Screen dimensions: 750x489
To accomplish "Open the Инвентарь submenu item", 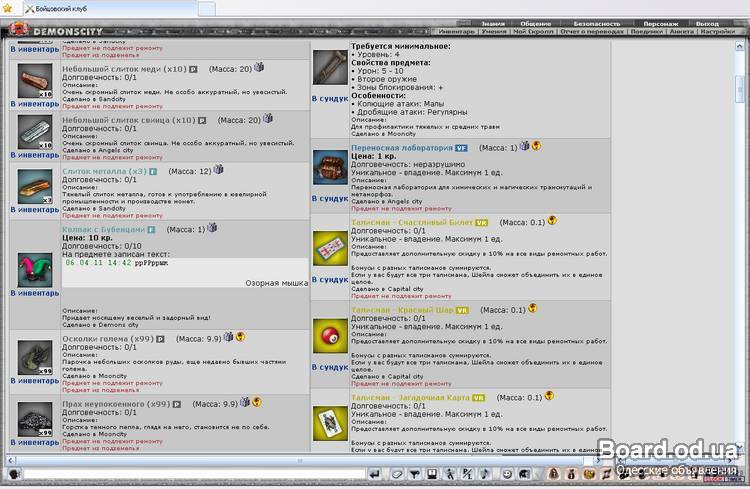I will point(456,32).
